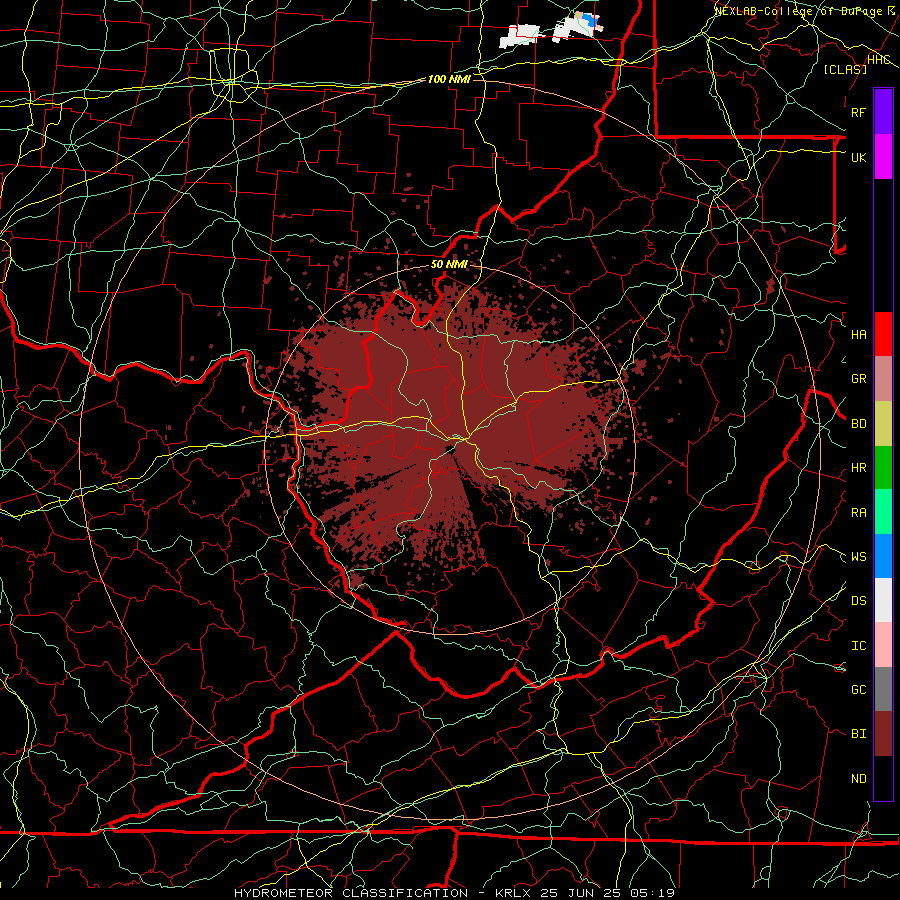Select the dusty pink GR legend swatch
The image size is (900, 900).
(x=883, y=379)
